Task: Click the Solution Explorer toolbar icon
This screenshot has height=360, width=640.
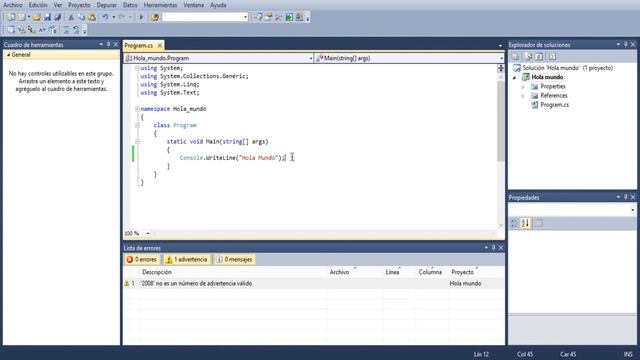Action: (x=258, y=17)
